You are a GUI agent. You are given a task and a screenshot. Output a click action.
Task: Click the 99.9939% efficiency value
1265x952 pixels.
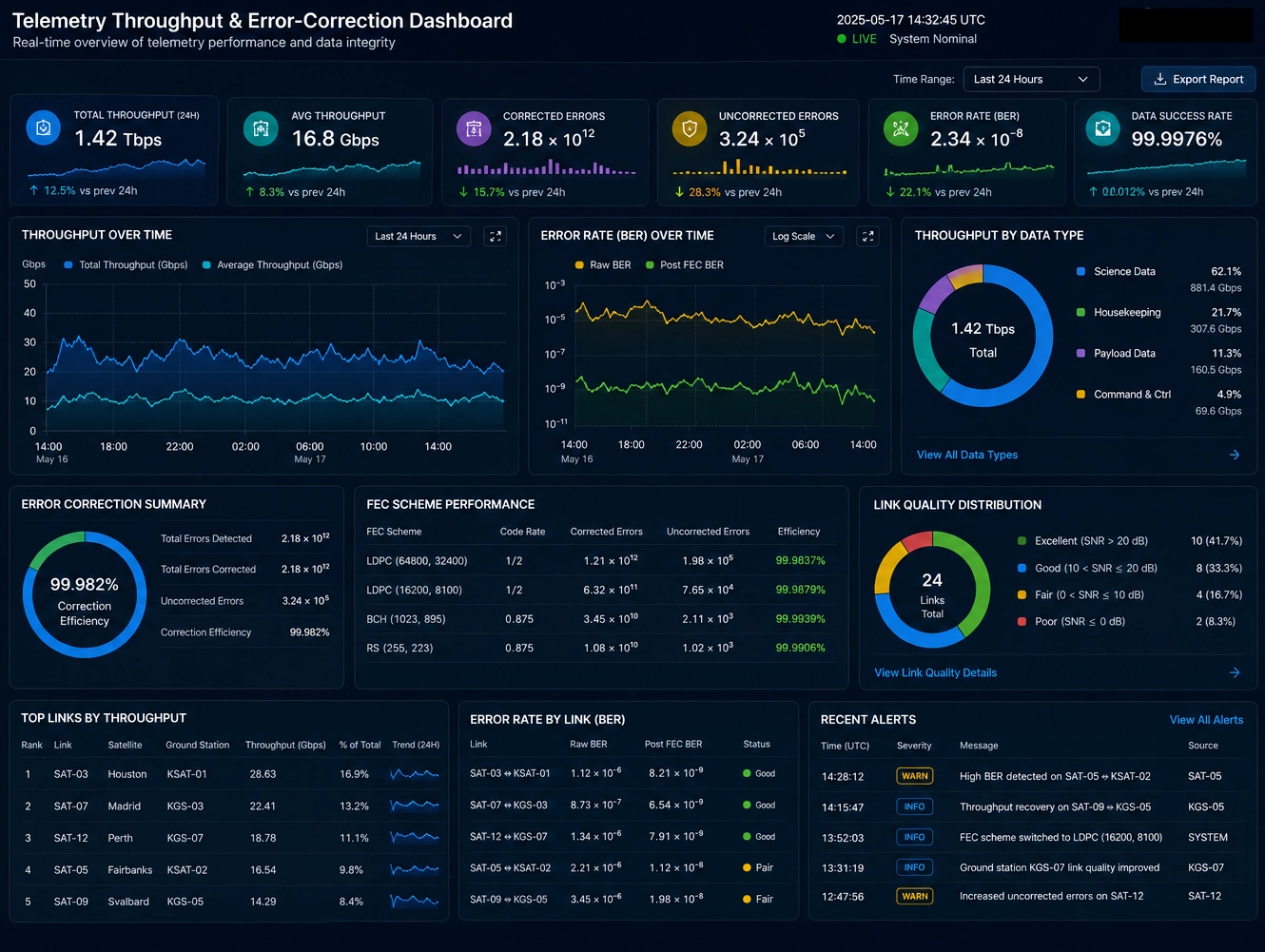(x=801, y=618)
